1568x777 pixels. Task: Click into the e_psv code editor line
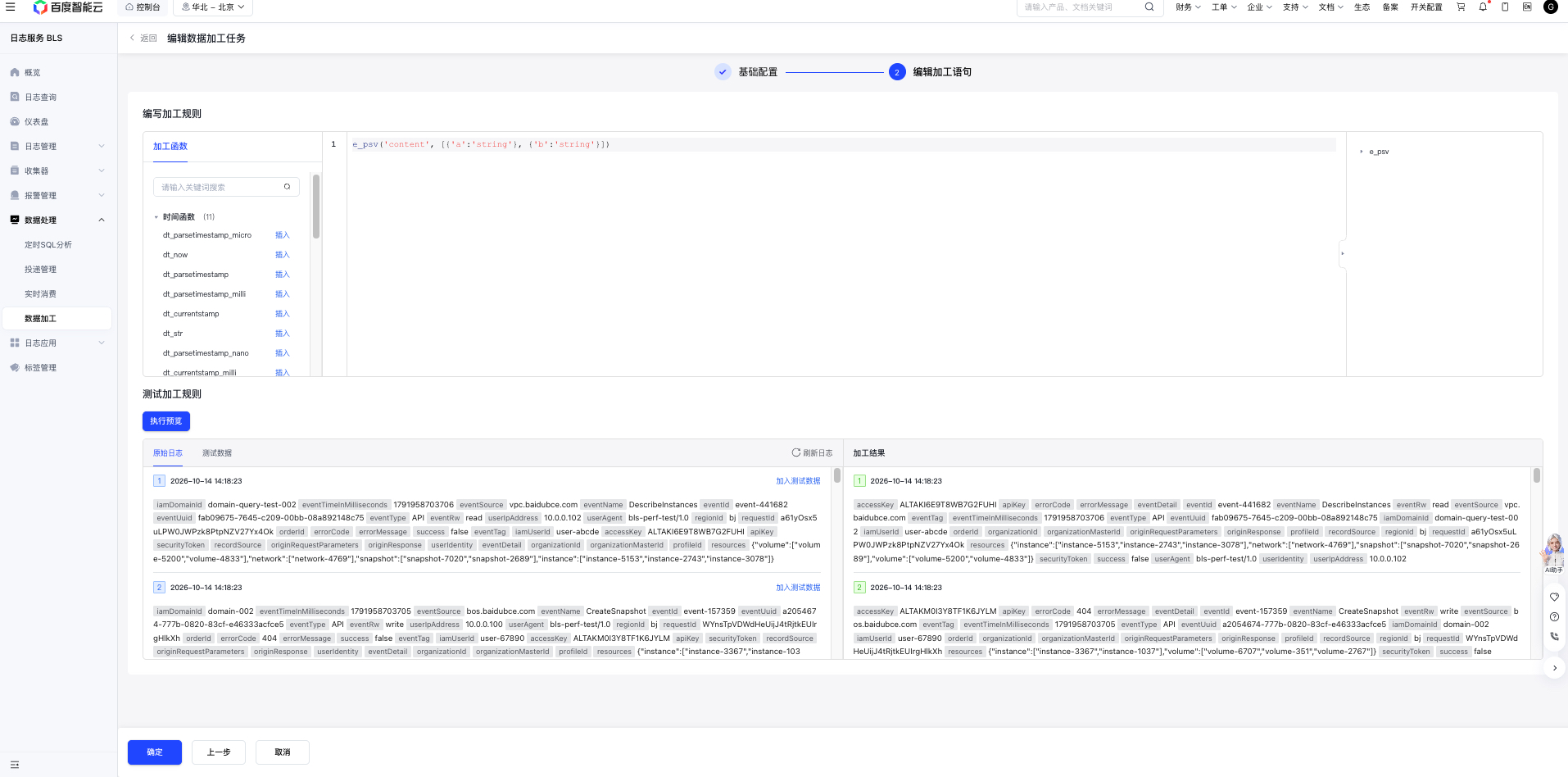click(x=844, y=144)
